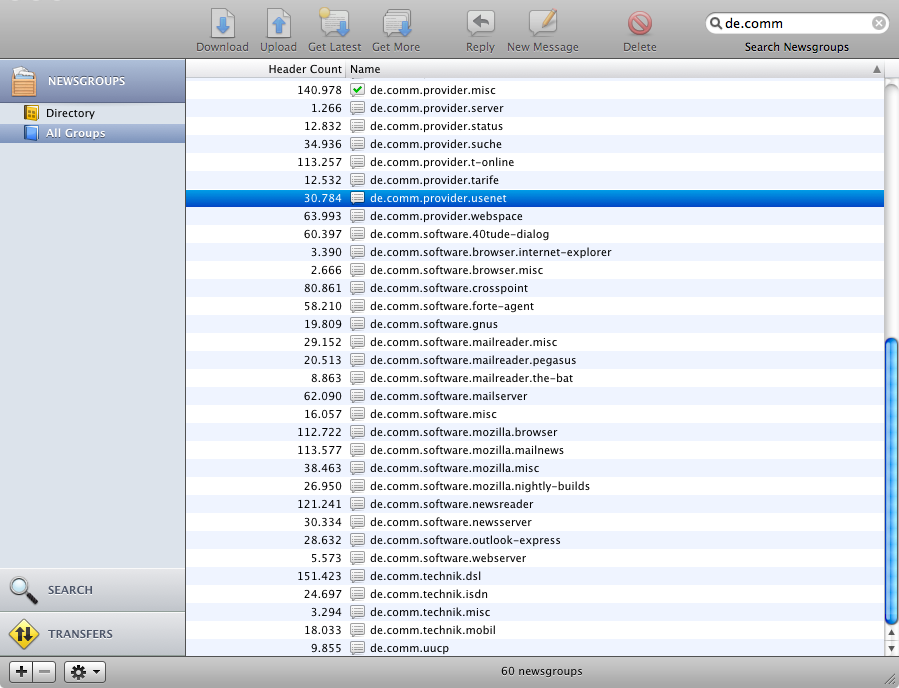
Task: Toggle subscription icon for de.comm.software.newsreader
Action: 357,504
